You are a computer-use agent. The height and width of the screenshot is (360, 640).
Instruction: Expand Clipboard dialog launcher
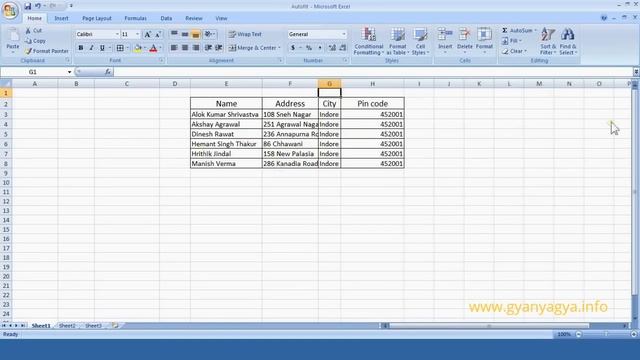(x=68, y=60)
